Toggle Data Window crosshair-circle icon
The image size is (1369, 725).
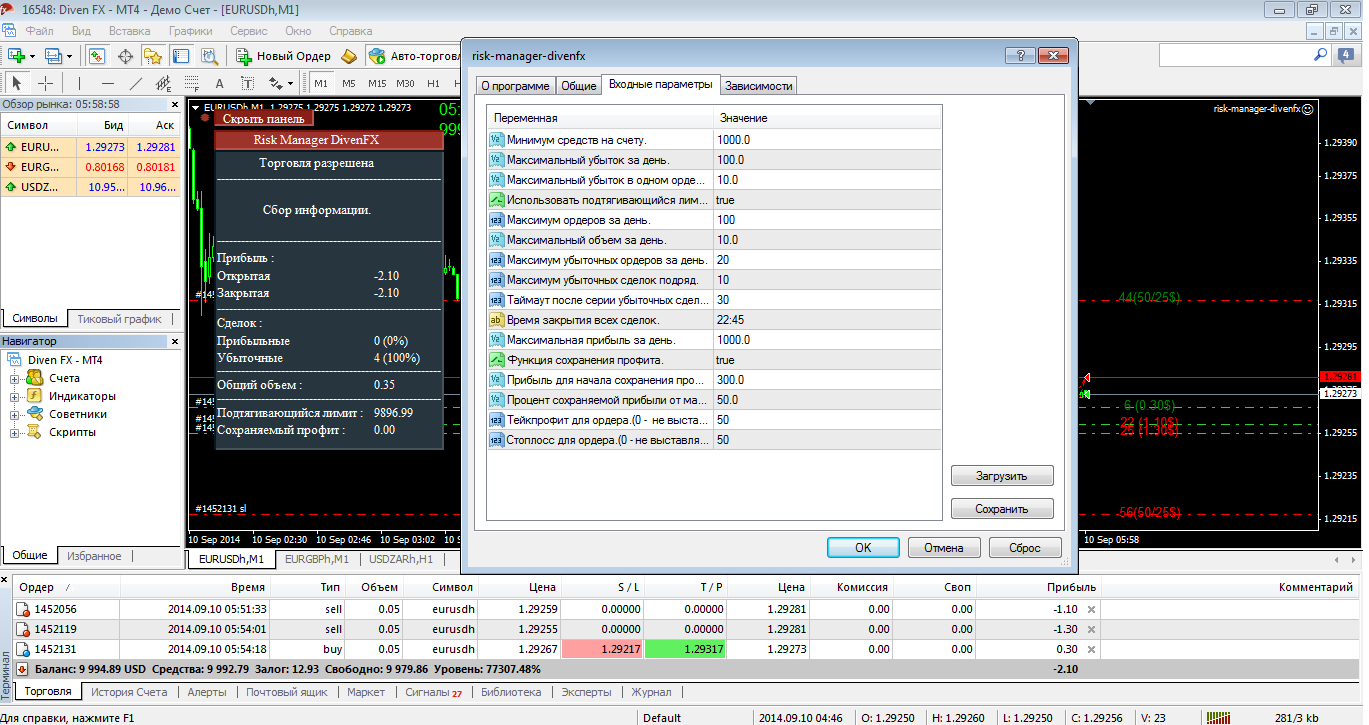click(126, 56)
